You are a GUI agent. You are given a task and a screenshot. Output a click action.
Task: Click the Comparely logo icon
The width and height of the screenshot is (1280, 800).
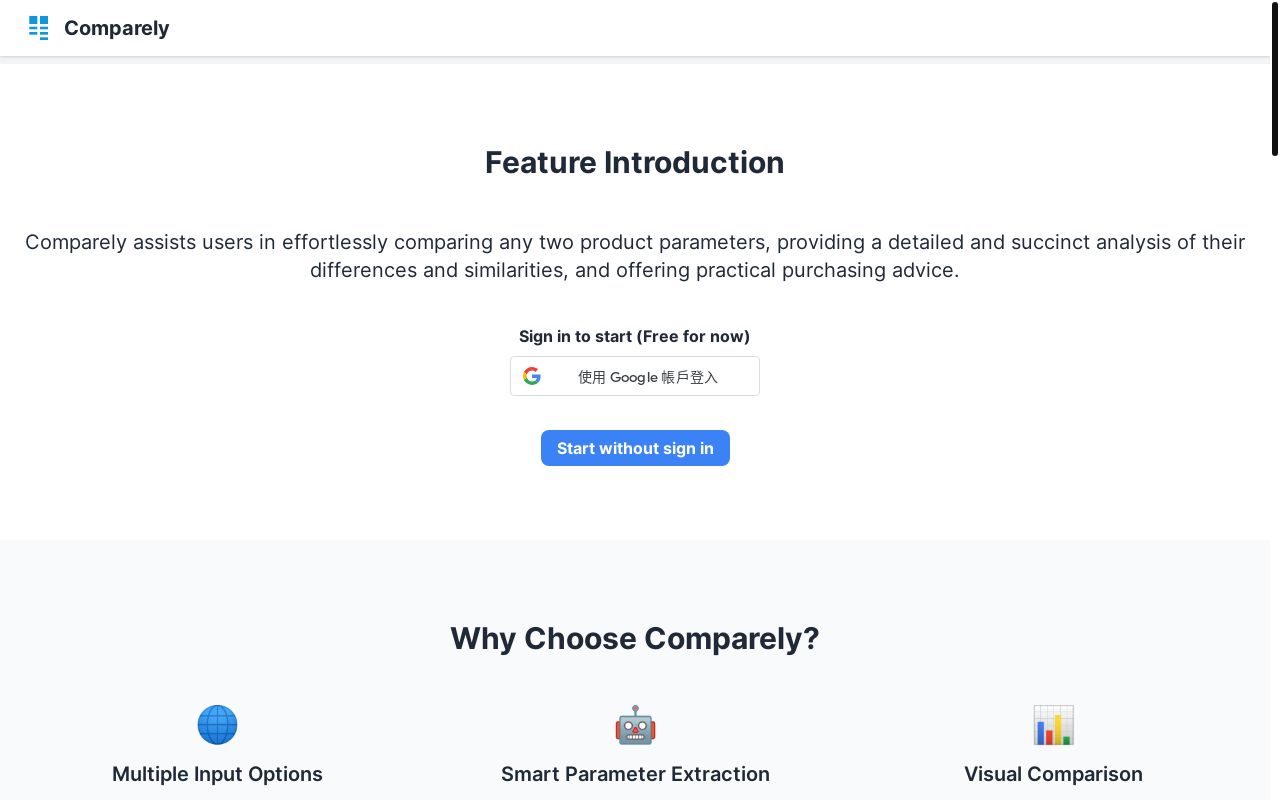(39, 28)
